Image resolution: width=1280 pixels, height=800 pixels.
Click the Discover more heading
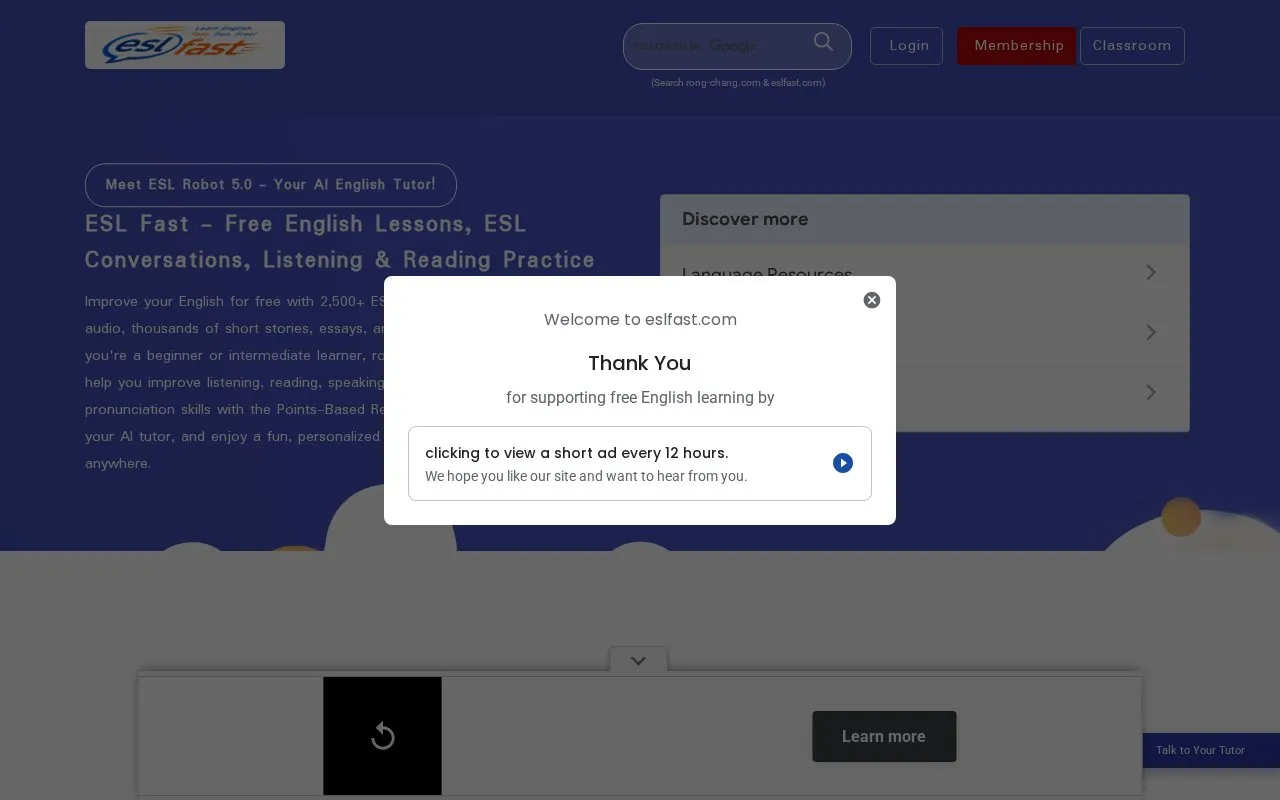pos(745,219)
